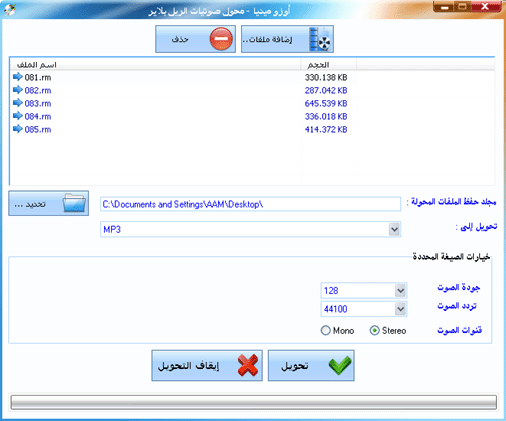Click the blue folder browse icon
This screenshot has width=506, height=421.
click(x=74, y=203)
